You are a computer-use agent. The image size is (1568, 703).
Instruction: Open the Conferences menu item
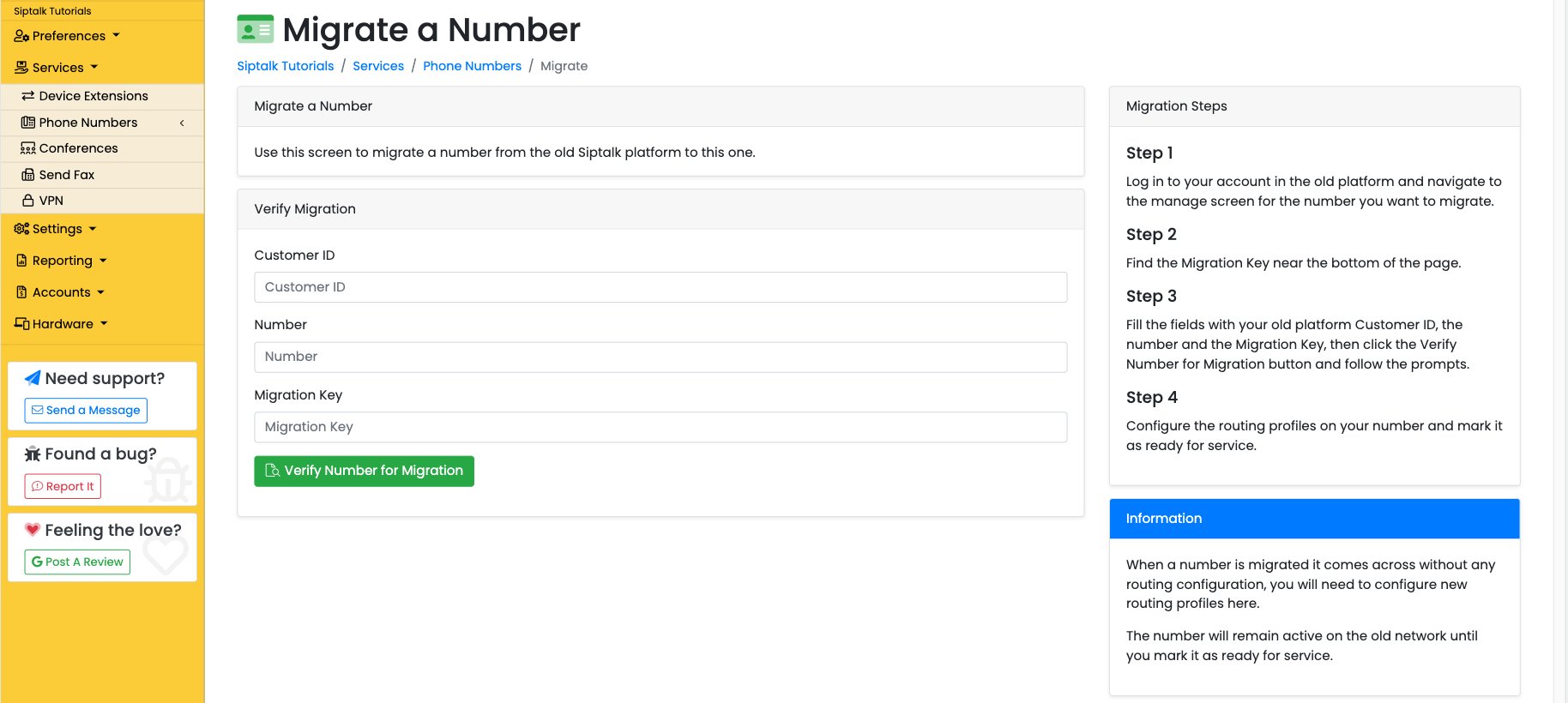tap(103, 148)
